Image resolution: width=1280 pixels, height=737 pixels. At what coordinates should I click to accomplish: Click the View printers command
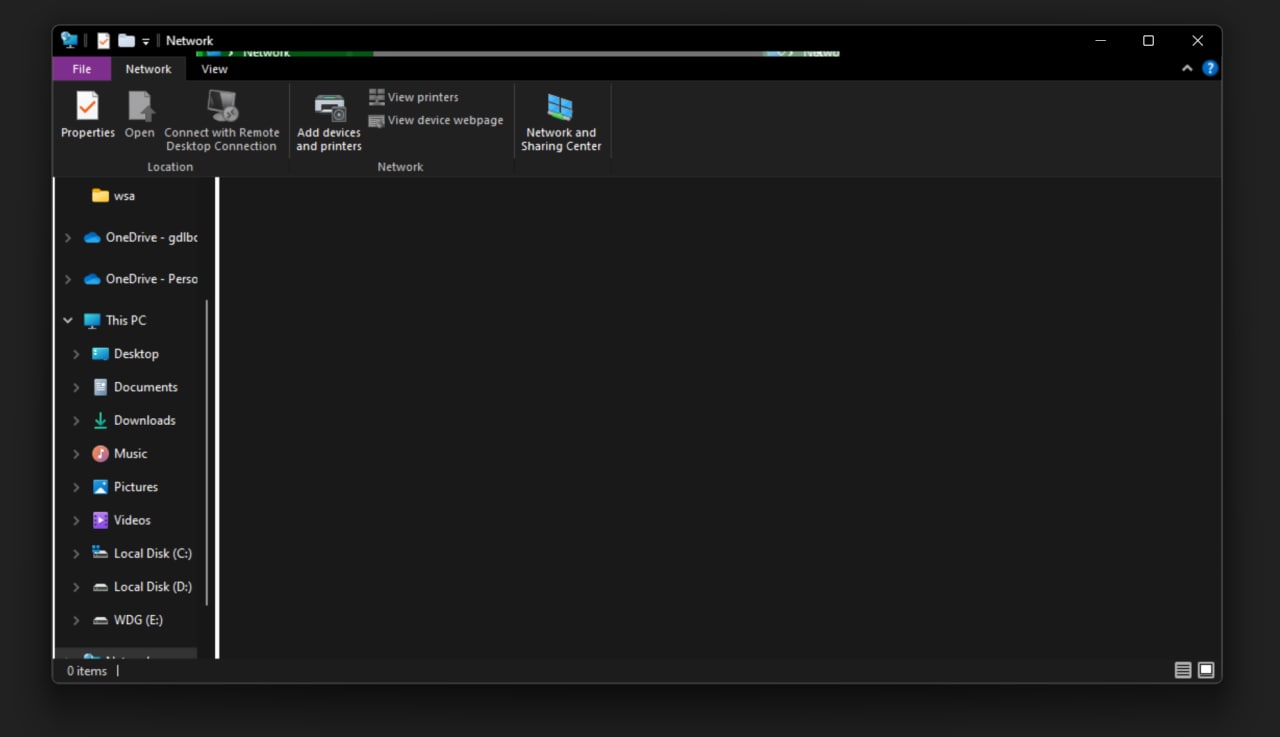pos(414,97)
